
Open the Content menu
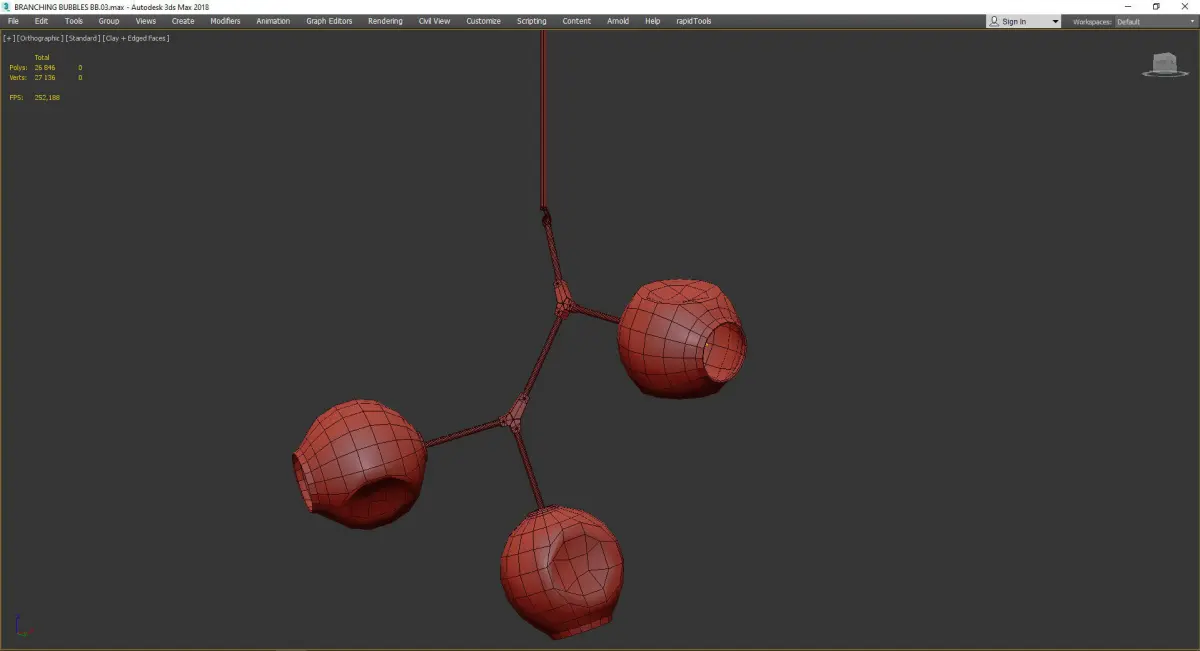576,21
